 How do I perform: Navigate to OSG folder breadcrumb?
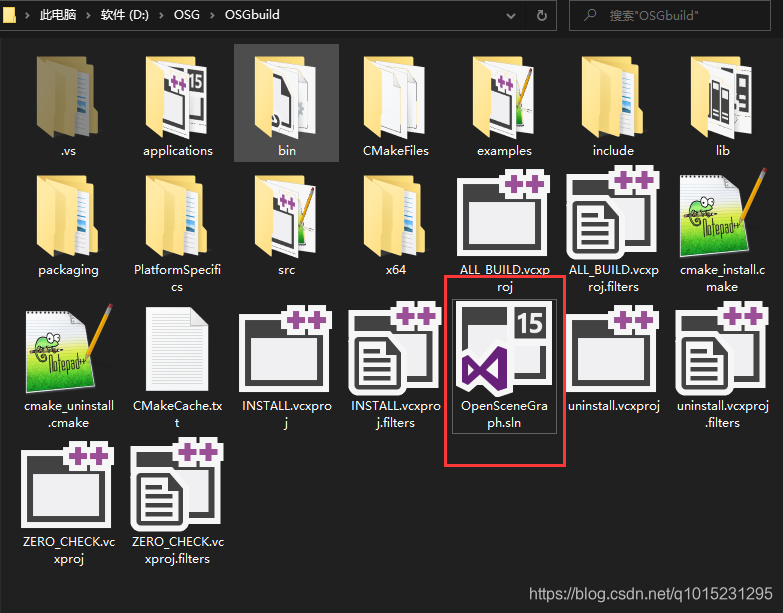pyautogui.click(x=187, y=15)
